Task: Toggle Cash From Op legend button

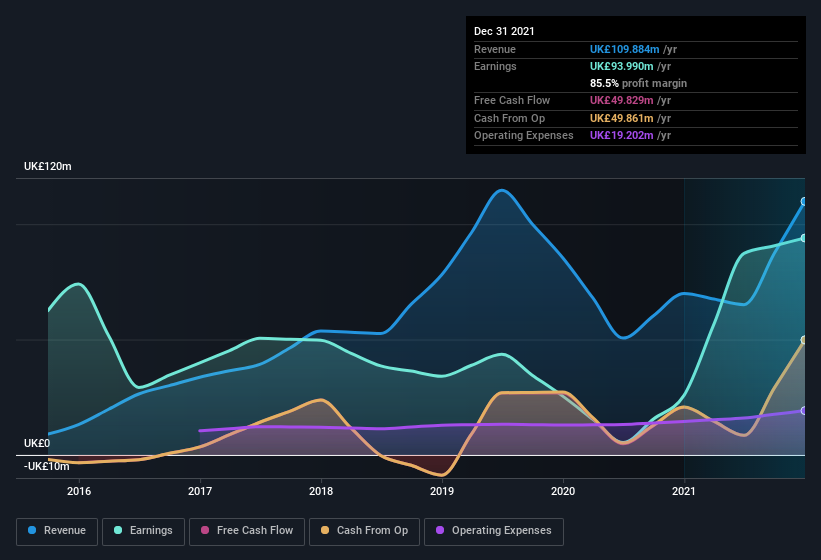Action: 362,531
